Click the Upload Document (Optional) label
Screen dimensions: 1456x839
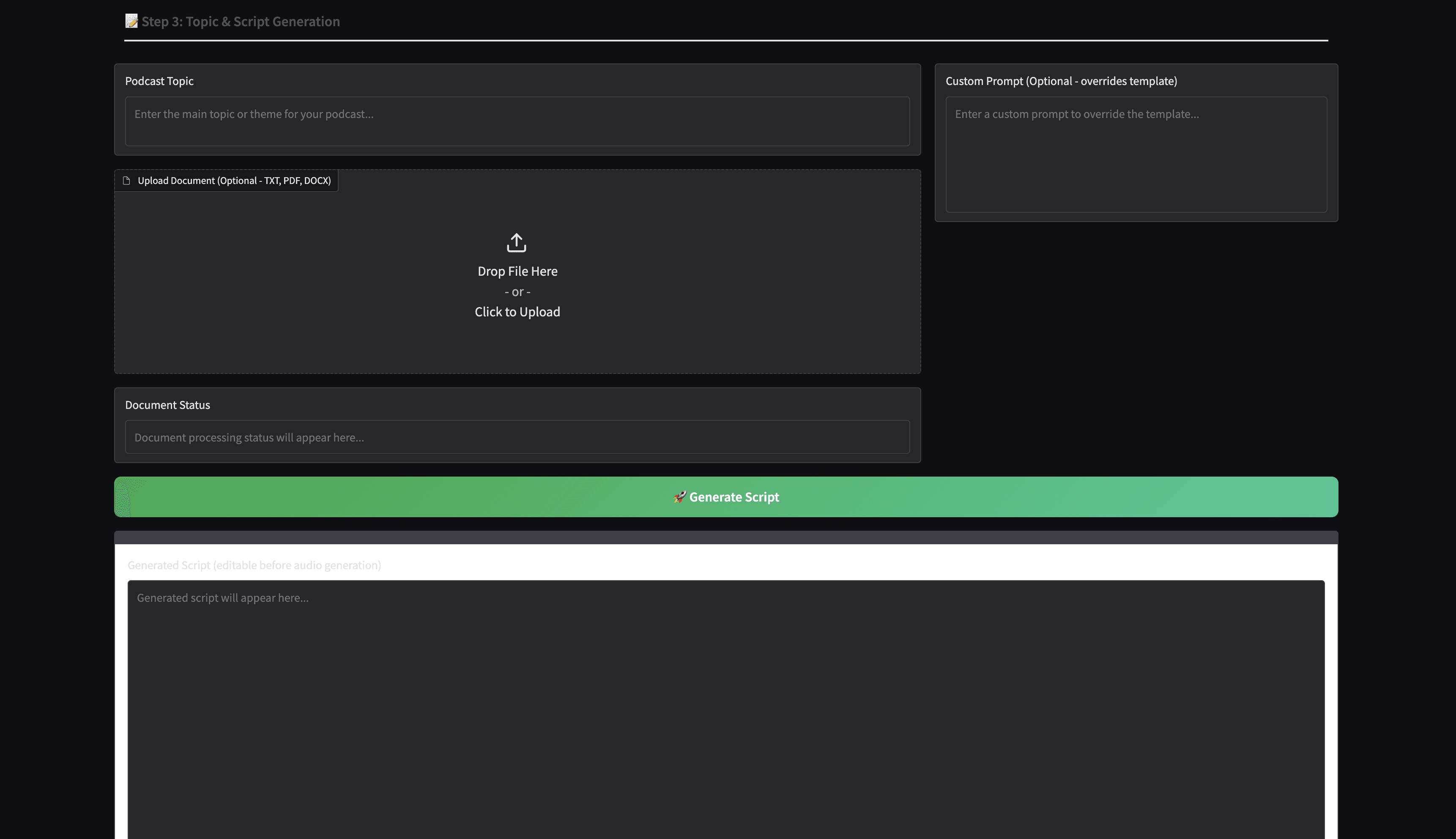point(234,181)
